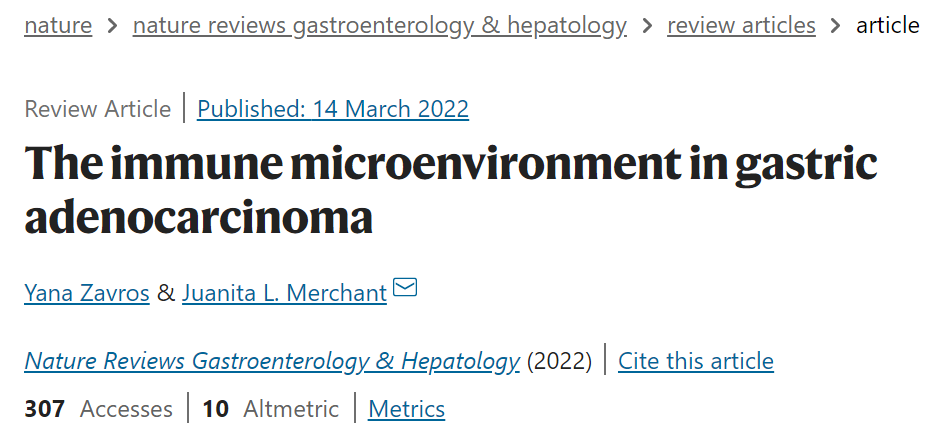Screen dimensions: 946x436
Task: Click the word adenocarcinoma in the title
Action: [198, 216]
